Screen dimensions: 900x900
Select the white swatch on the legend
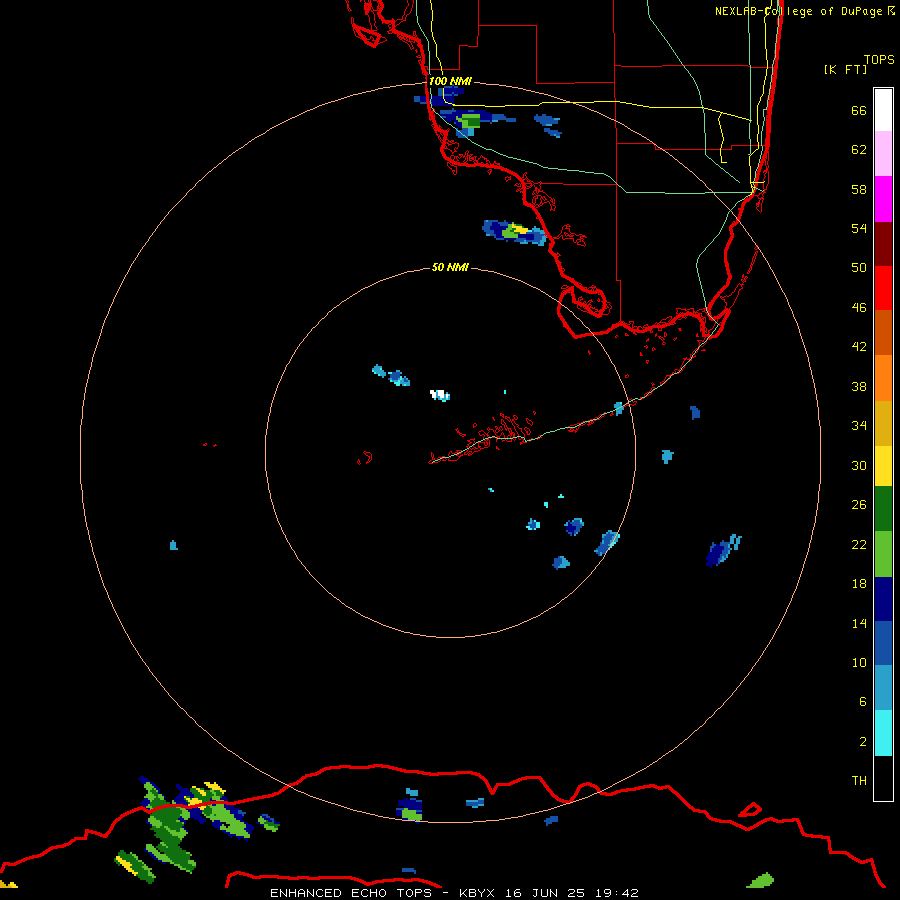coord(883,110)
